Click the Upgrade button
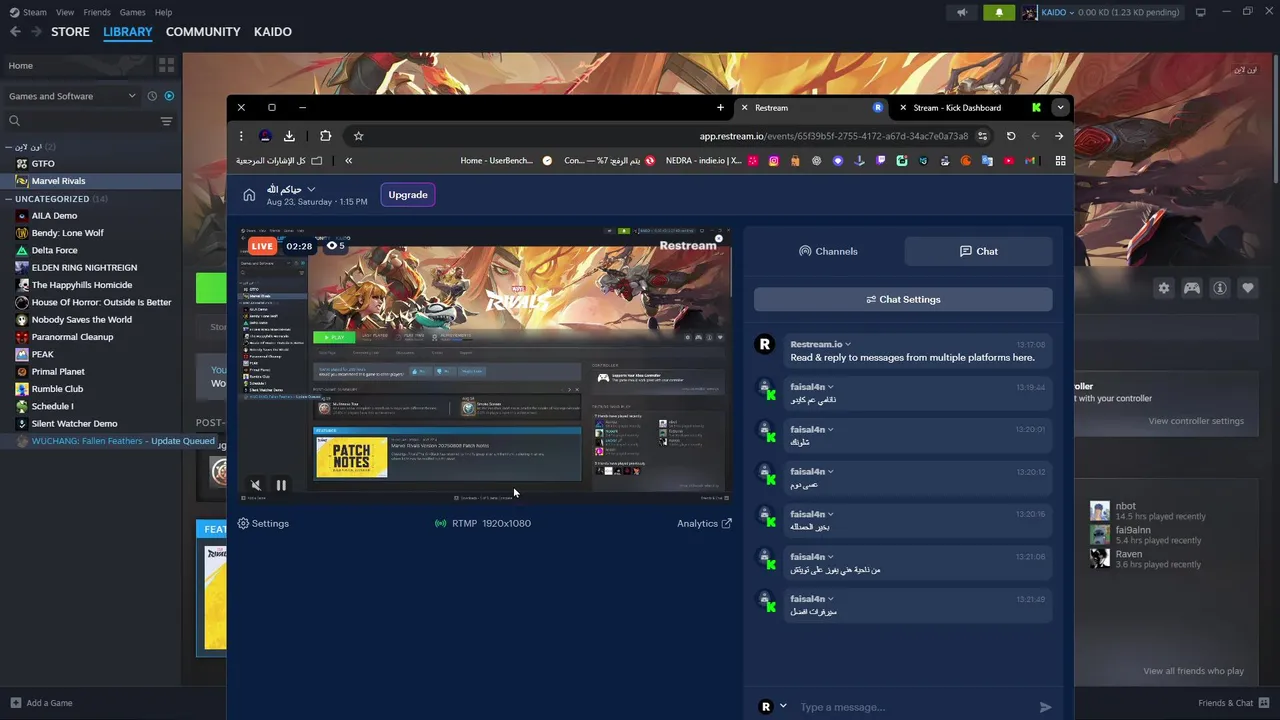1280x720 pixels. 408,195
